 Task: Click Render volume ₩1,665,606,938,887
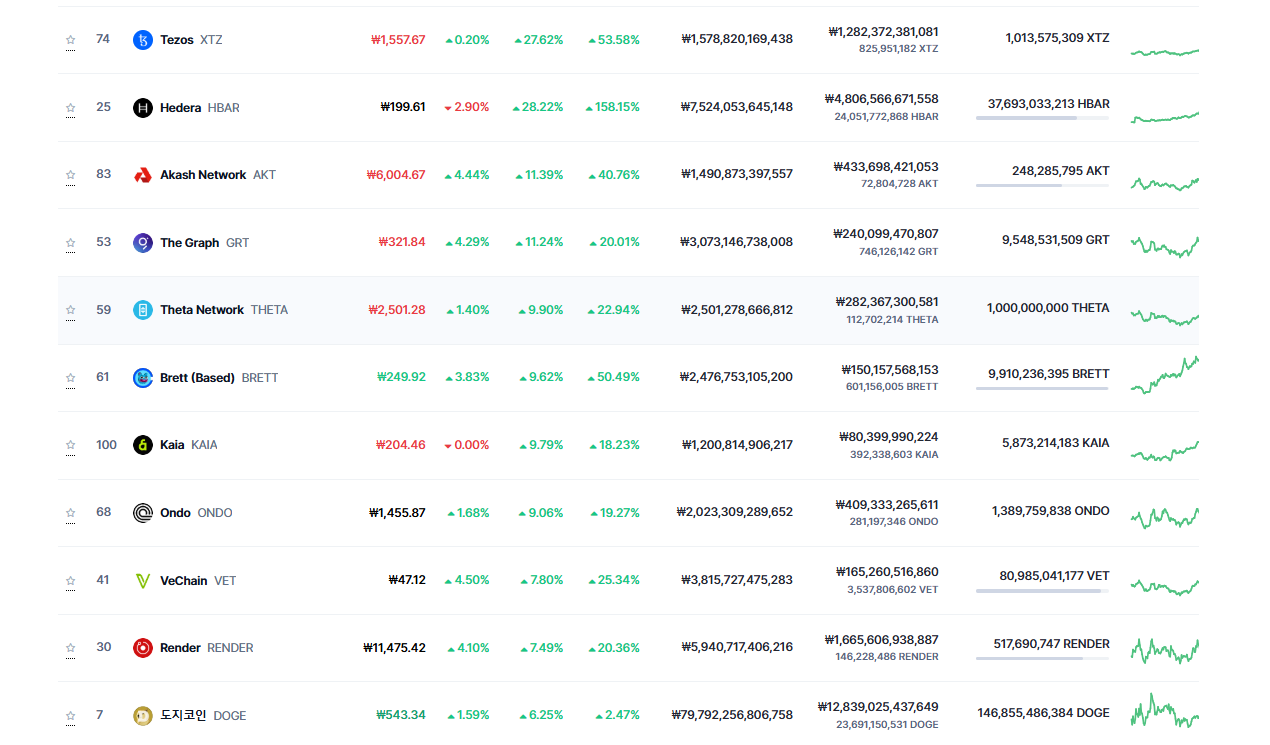pos(882,640)
